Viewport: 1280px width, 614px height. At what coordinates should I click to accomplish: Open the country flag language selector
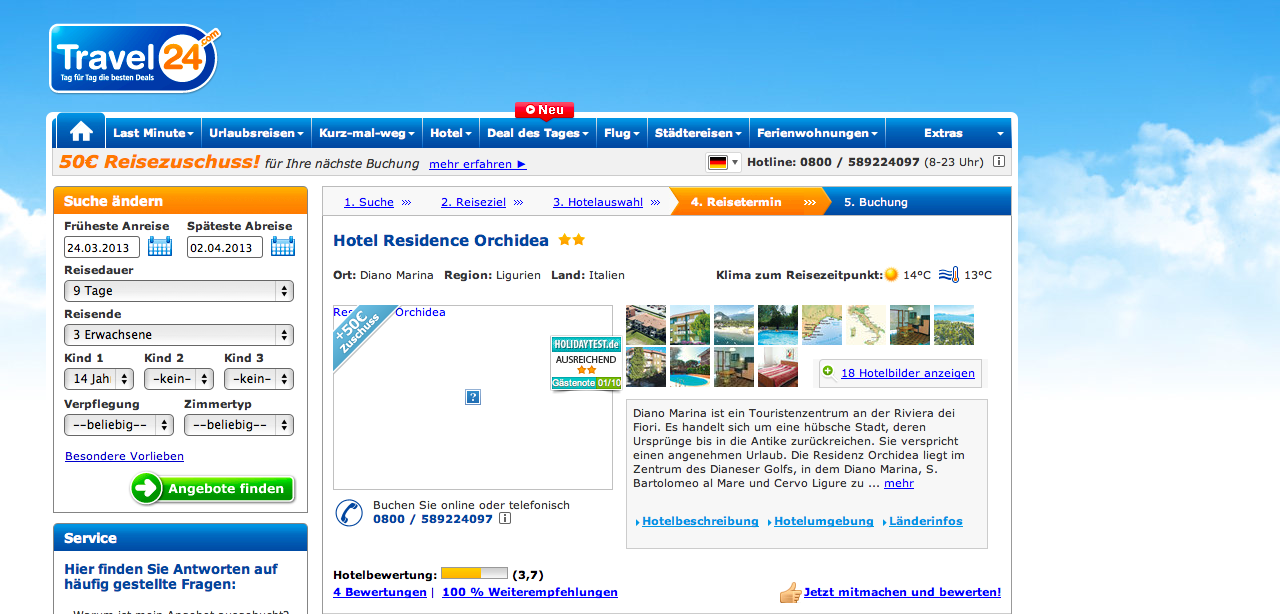723,162
